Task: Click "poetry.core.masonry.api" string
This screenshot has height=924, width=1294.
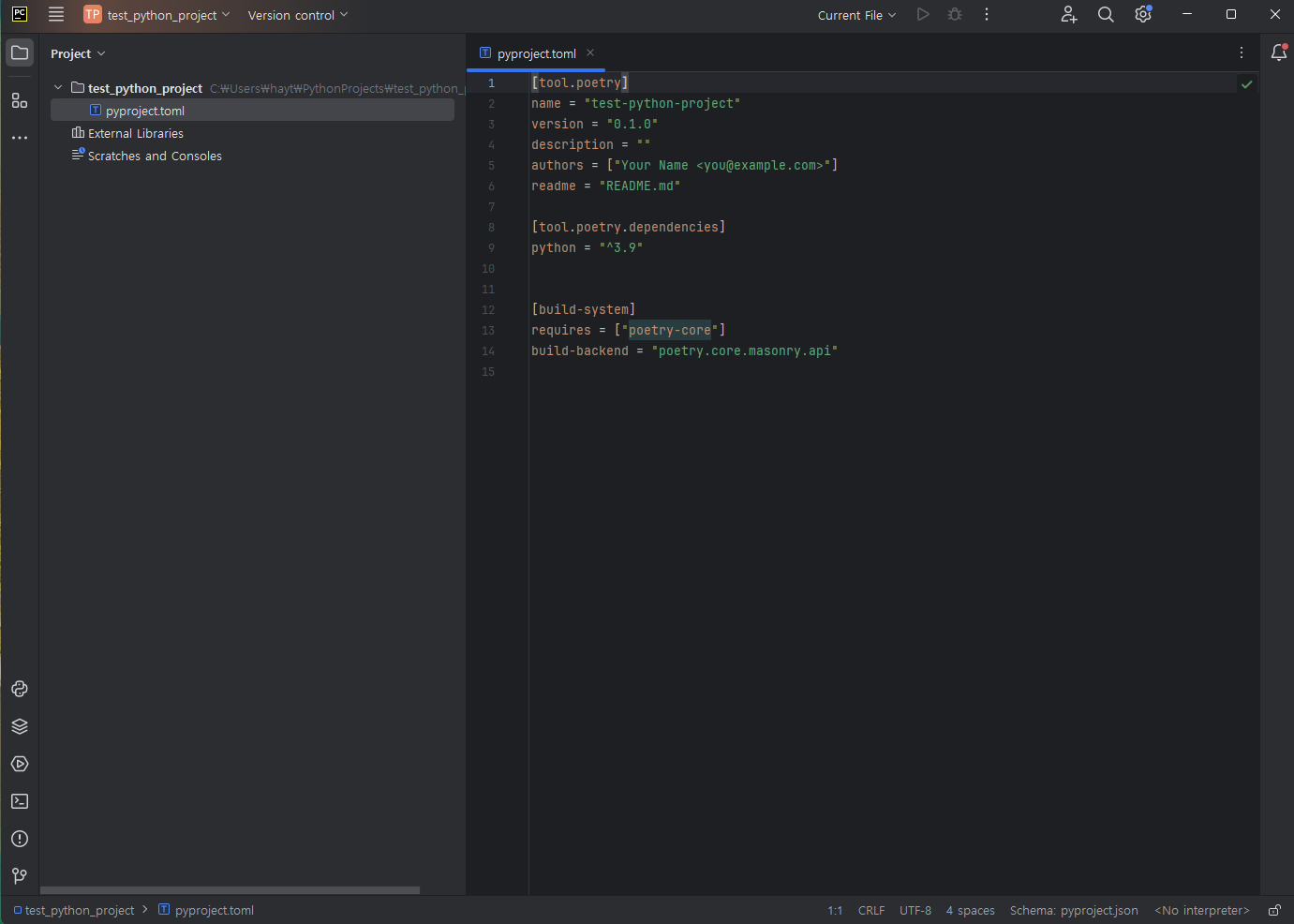Action: [x=745, y=350]
